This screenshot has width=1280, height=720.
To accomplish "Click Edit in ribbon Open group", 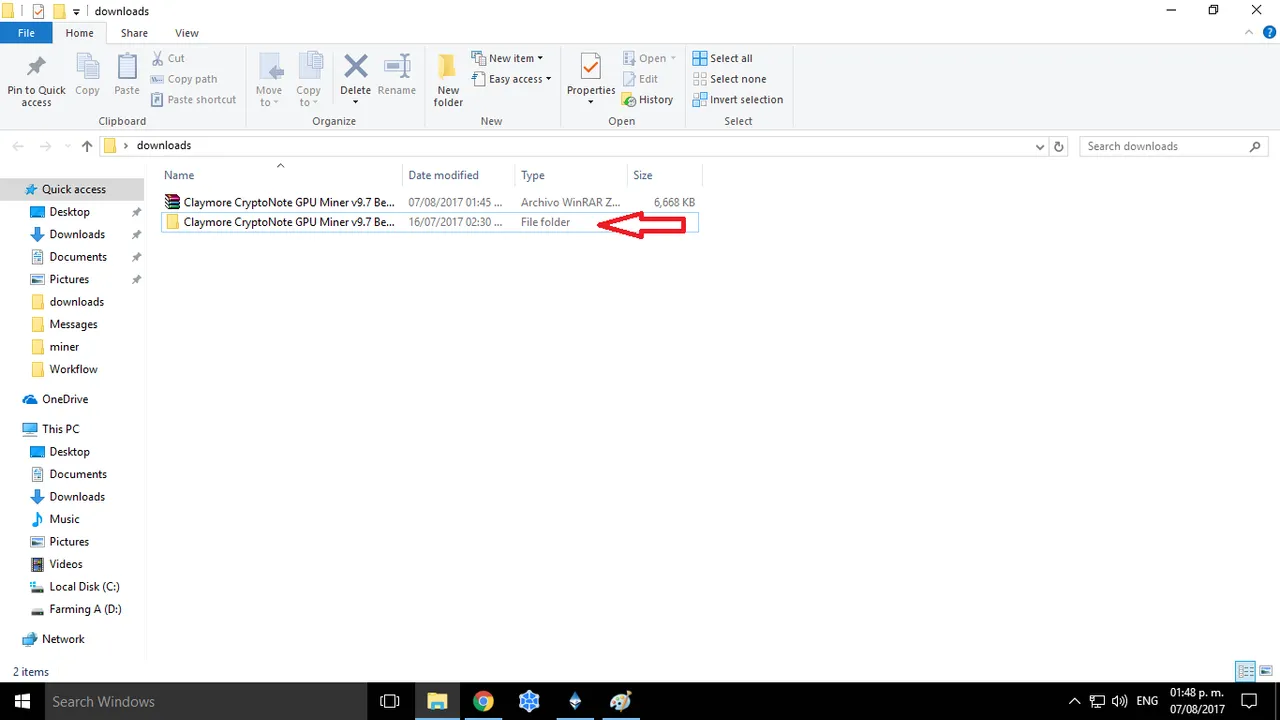I will point(640,79).
